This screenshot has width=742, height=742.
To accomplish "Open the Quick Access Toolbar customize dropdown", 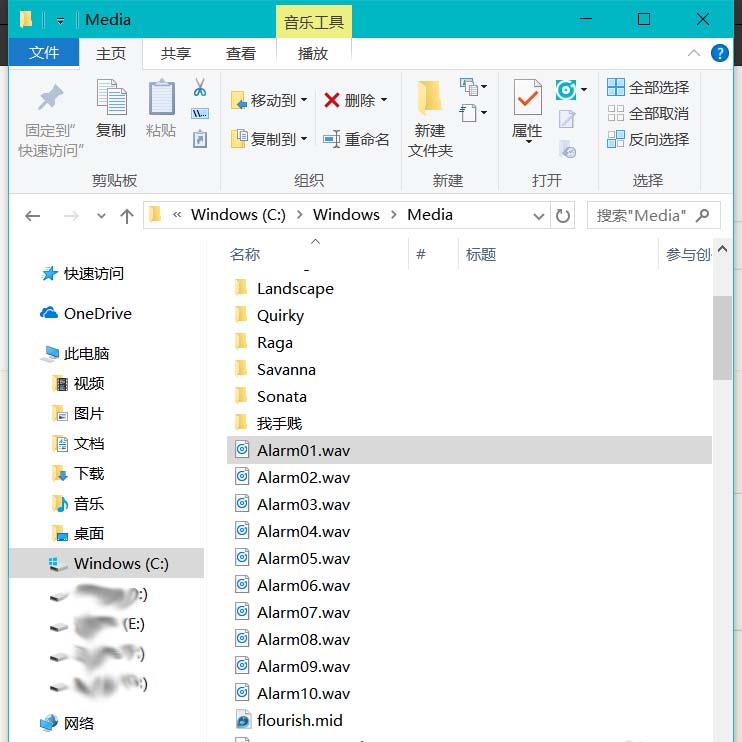I will (60, 21).
